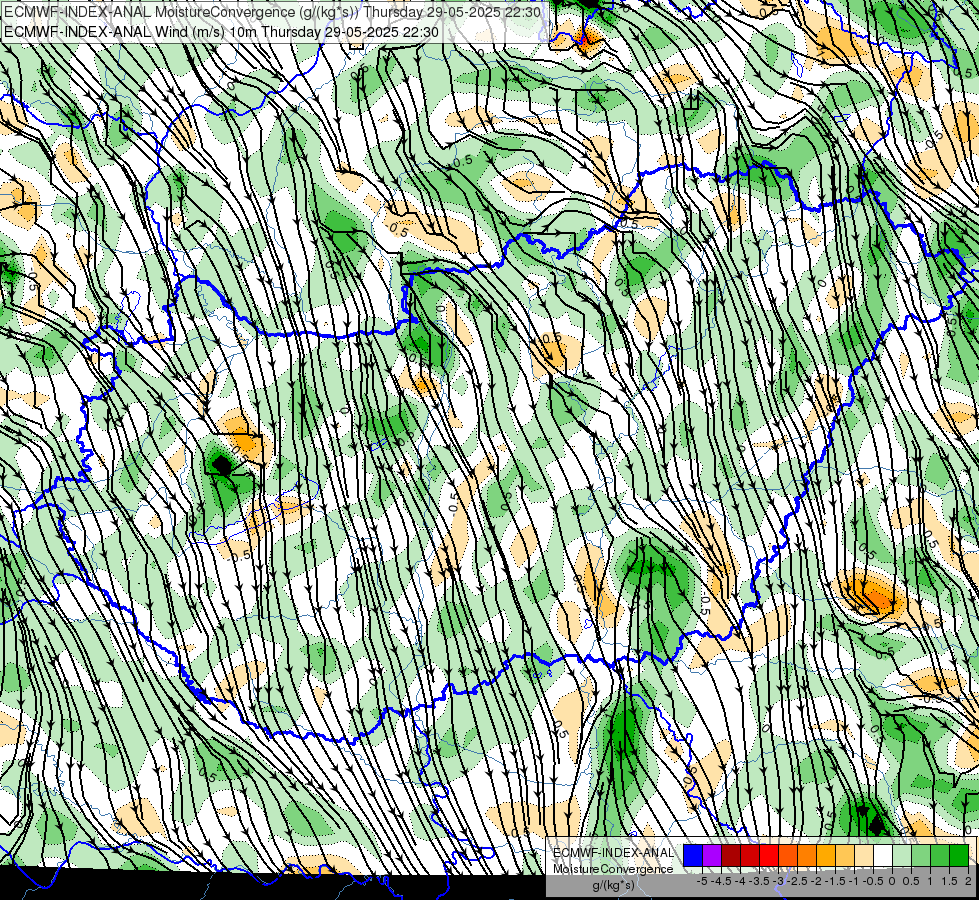Click the '-3.5' legend tick label
This screenshot has height=900, width=979.
pyautogui.click(x=759, y=881)
